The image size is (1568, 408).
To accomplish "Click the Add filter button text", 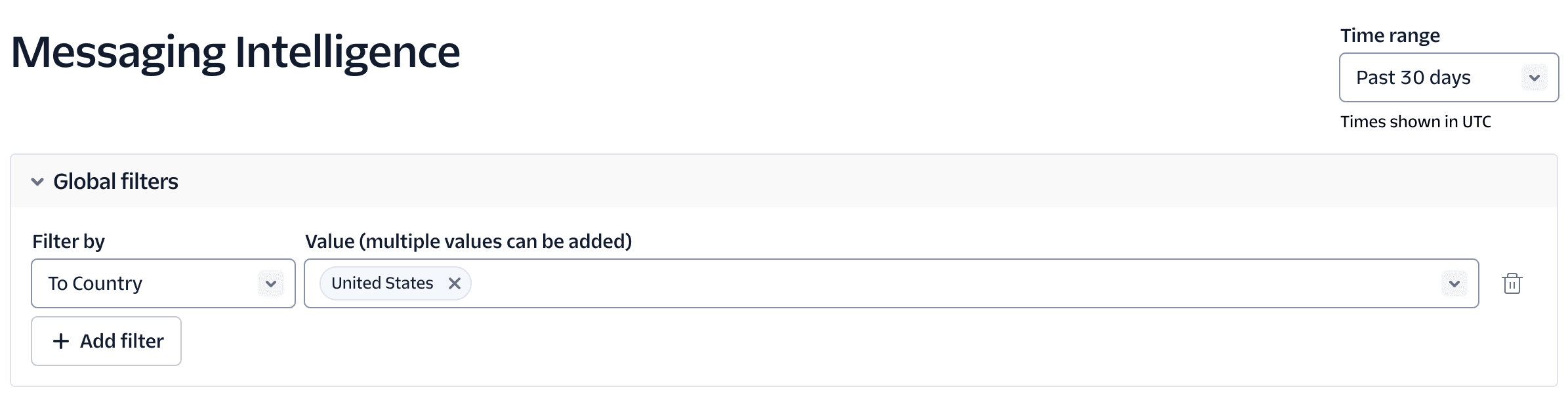I will tap(122, 341).
